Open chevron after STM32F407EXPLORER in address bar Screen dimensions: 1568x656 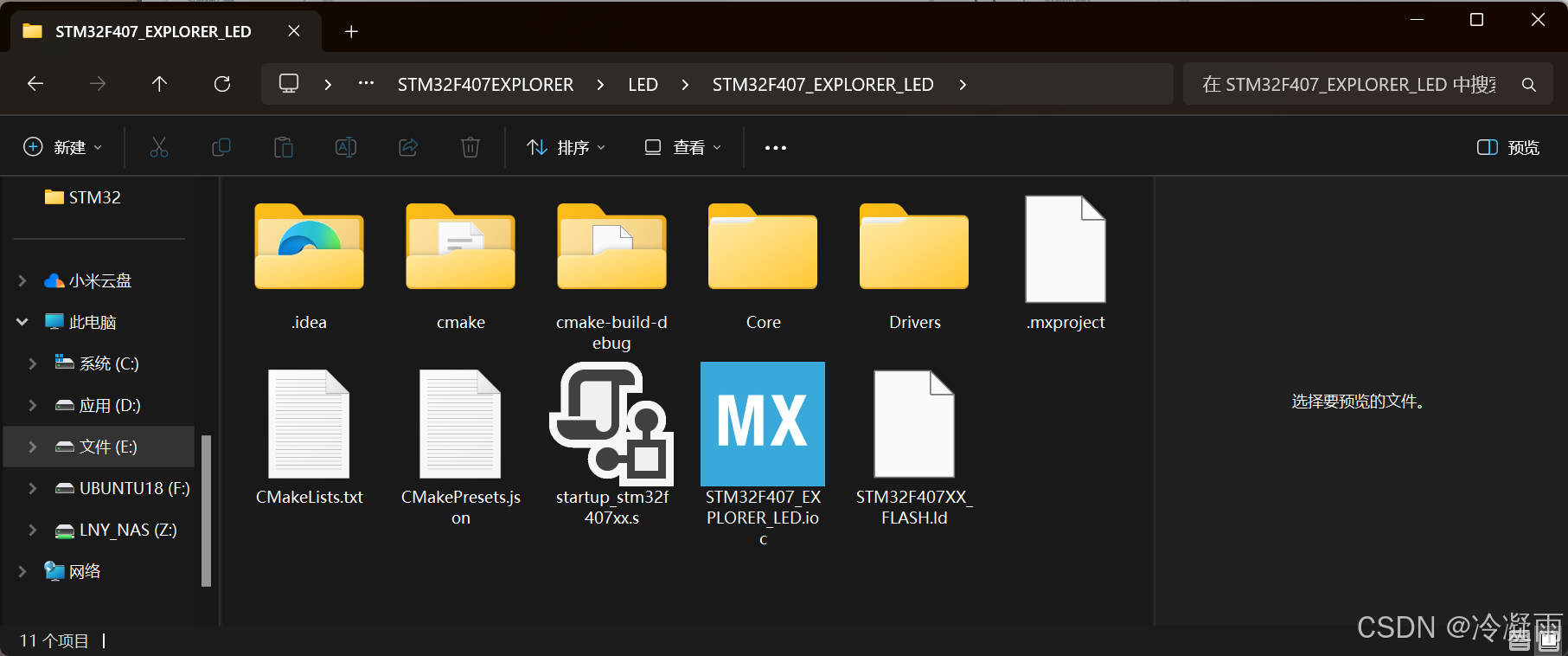600,85
